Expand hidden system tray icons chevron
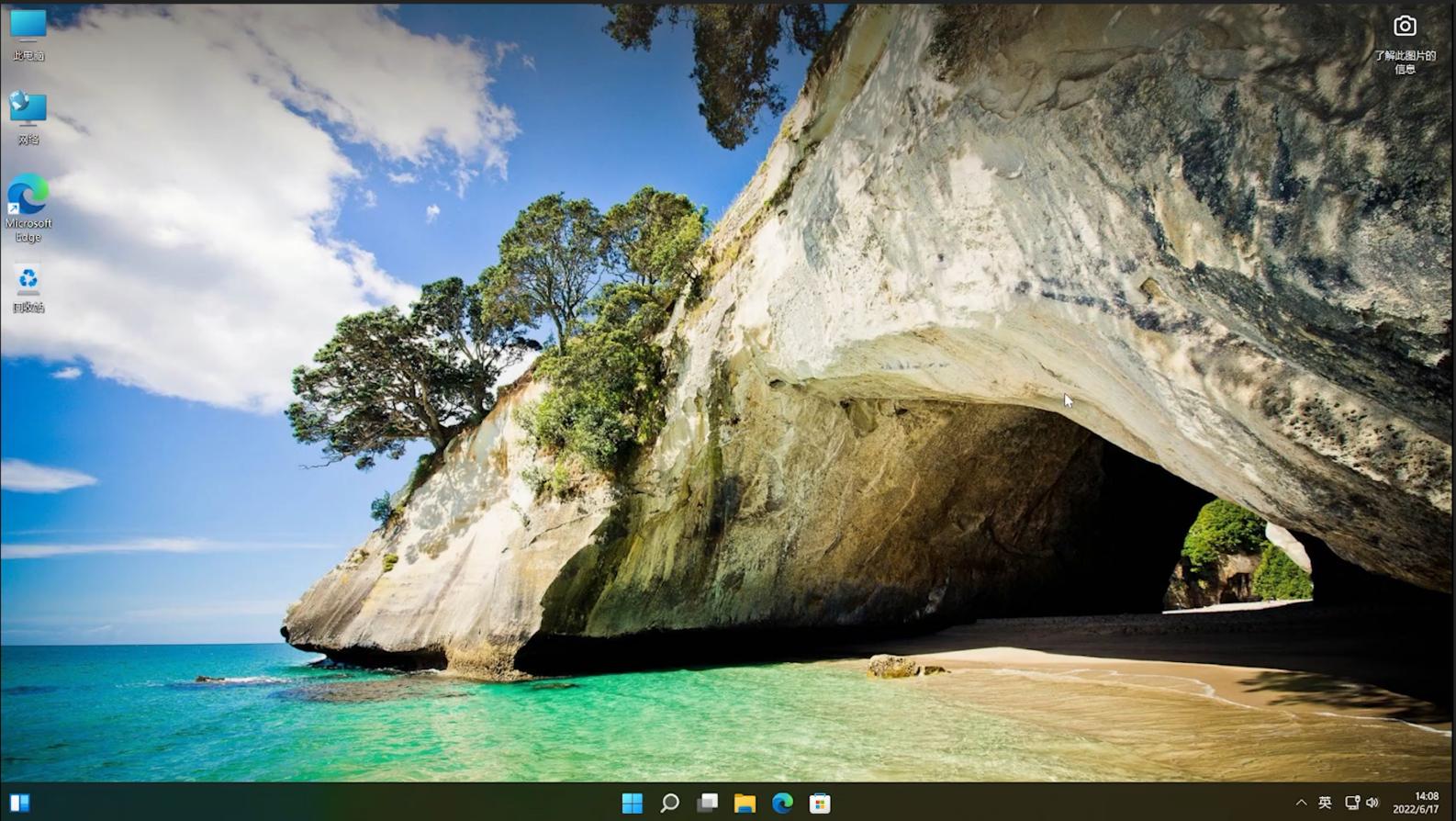Viewport: 1456px width, 821px height. [1301, 803]
